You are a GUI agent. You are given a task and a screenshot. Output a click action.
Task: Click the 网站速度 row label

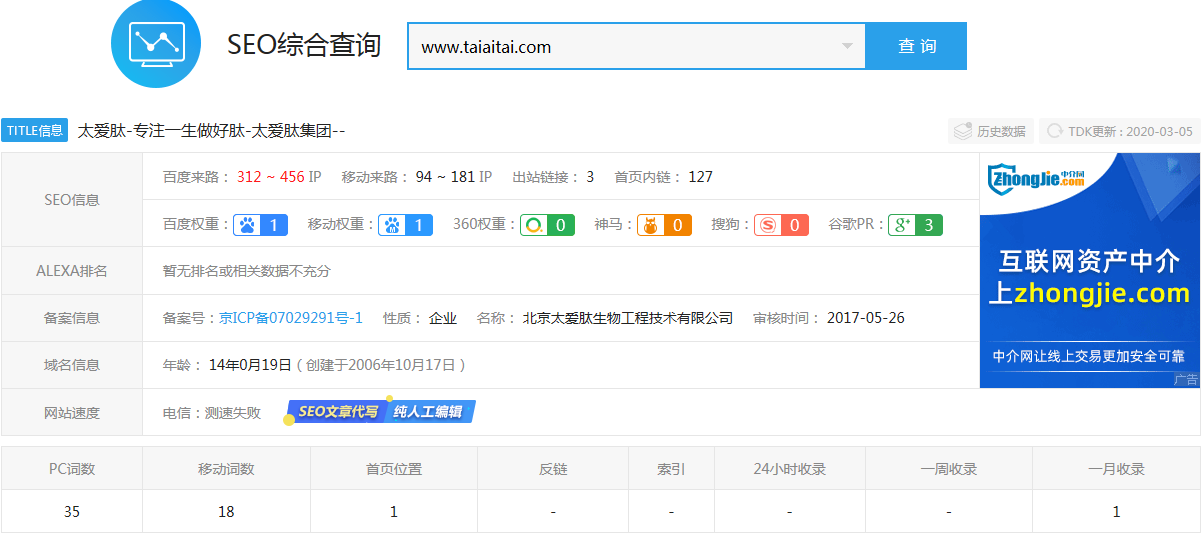pos(72,412)
